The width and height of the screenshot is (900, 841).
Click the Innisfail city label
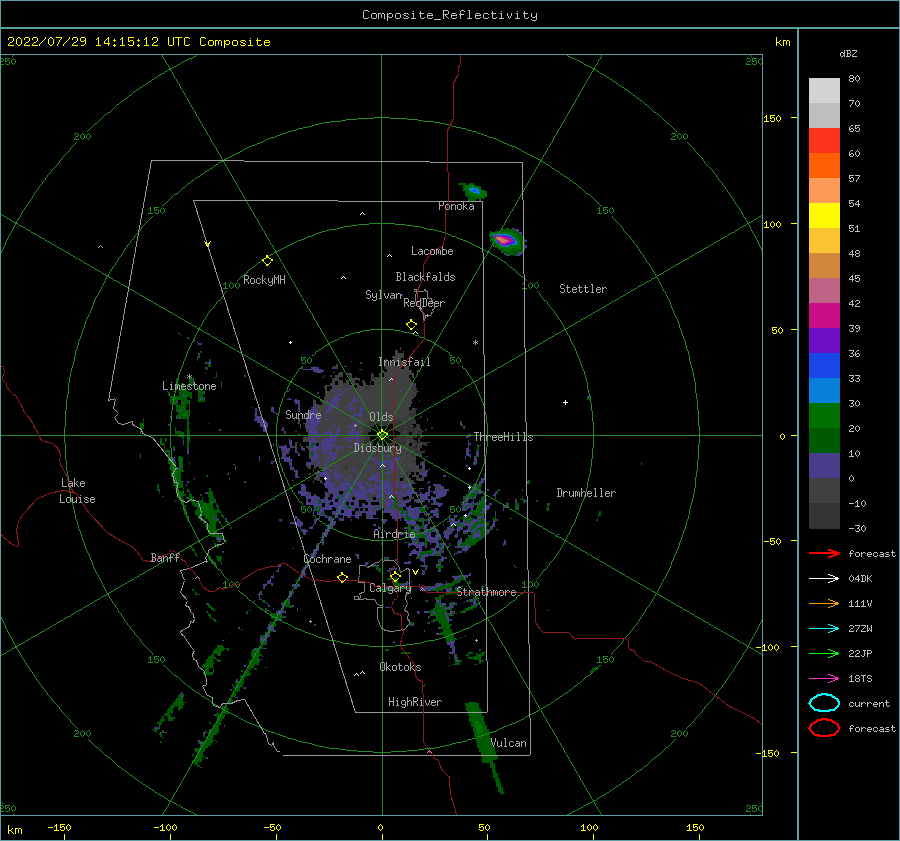pyautogui.click(x=404, y=362)
